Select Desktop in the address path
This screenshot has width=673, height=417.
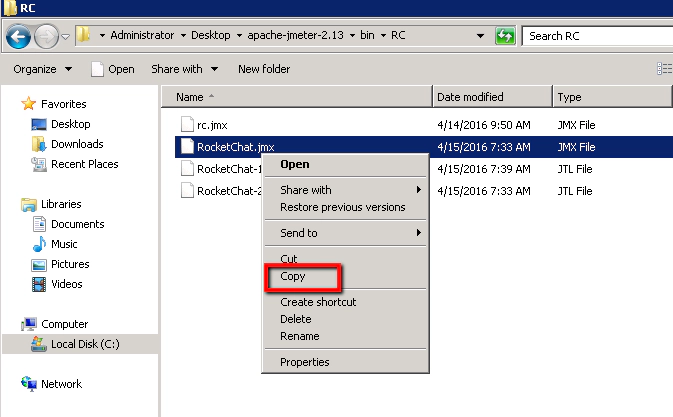[211, 35]
